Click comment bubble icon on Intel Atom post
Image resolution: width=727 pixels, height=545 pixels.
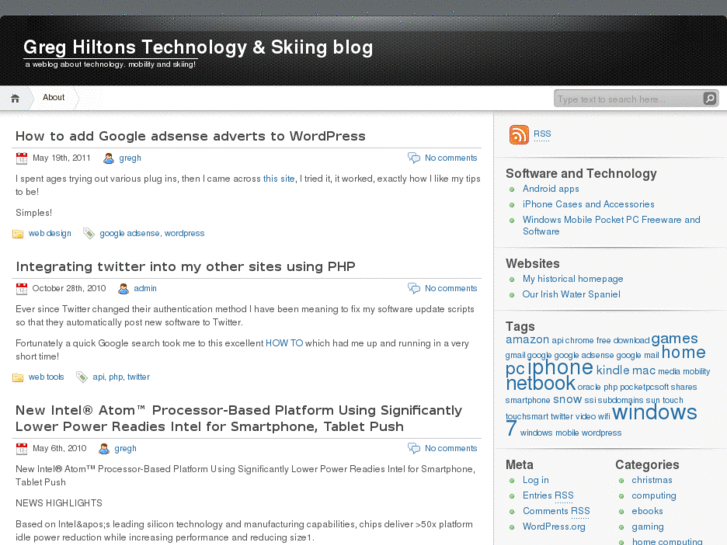click(x=414, y=448)
